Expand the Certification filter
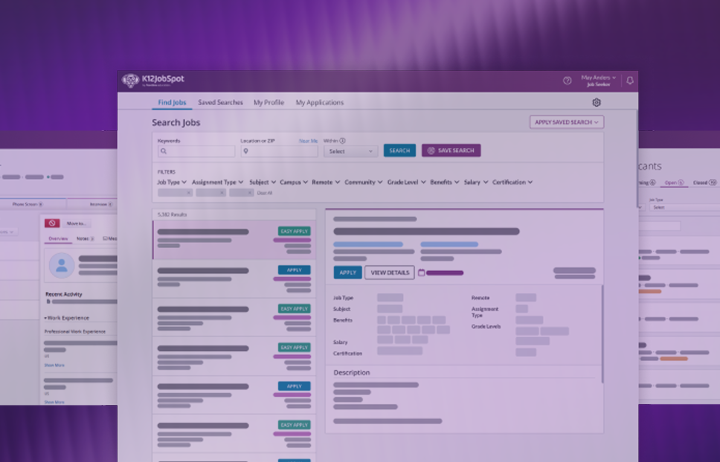Screen dimensions: 720x462 [512, 182]
